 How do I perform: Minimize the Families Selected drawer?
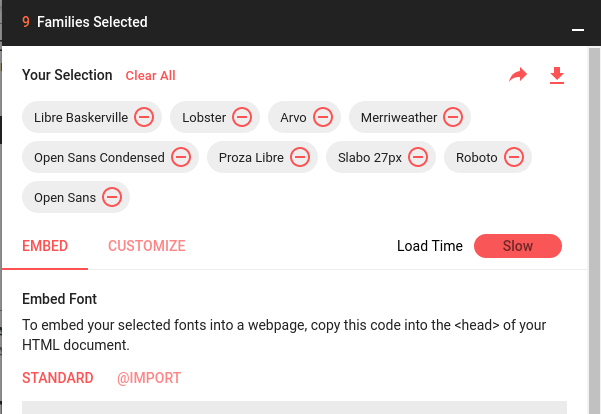(578, 30)
